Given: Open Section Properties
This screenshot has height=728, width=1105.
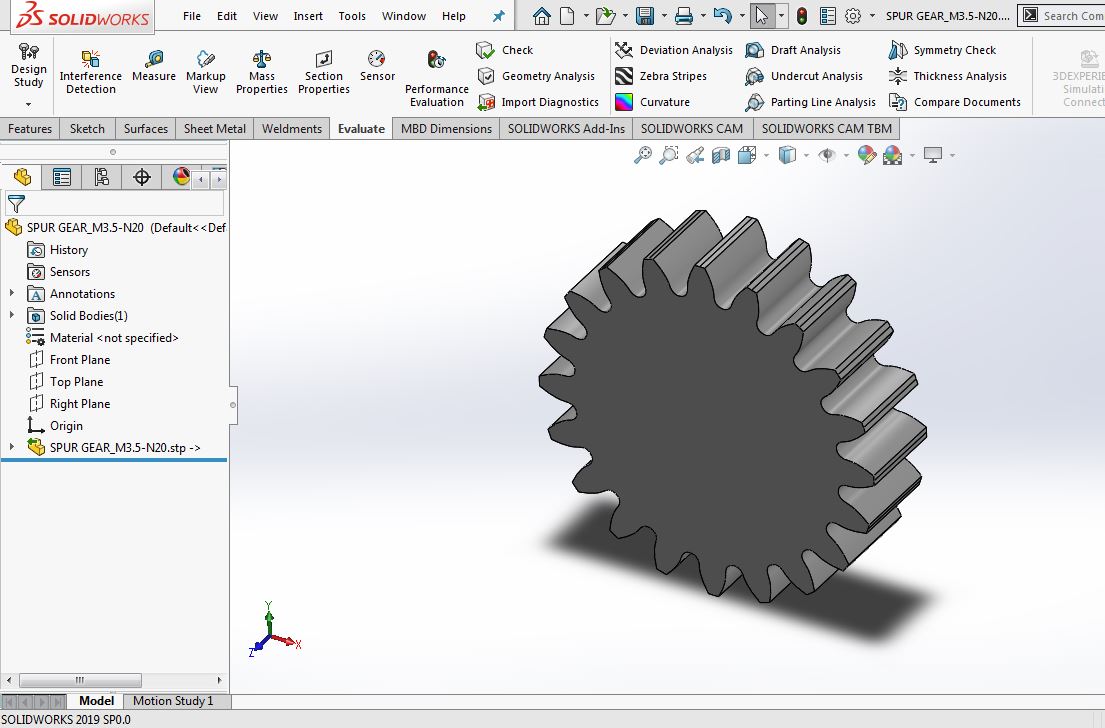Looking at the screenshot, I should coord(323,72).
